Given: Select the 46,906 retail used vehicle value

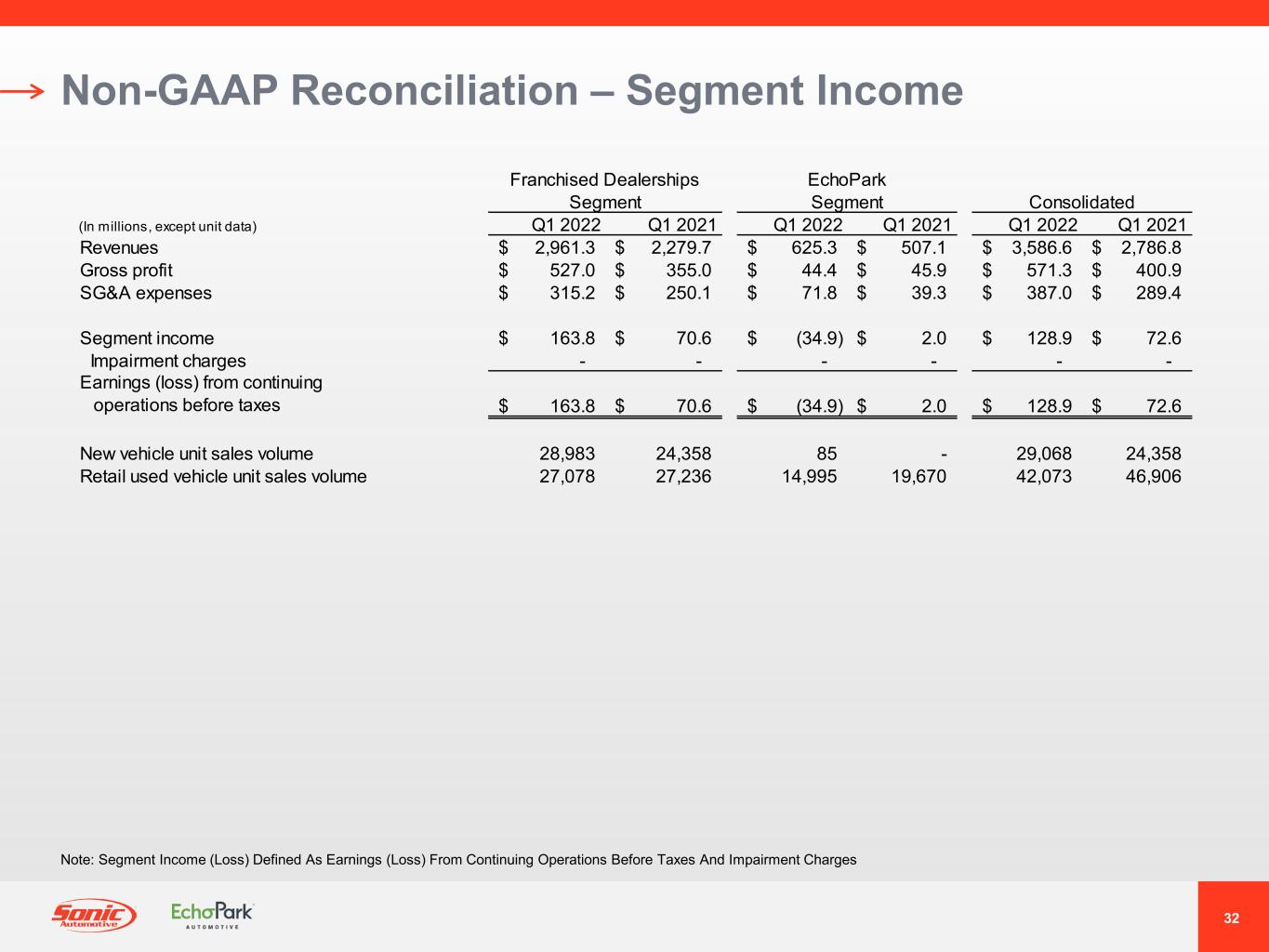Looking at the screenshot, I should (x=1151, y=477).
